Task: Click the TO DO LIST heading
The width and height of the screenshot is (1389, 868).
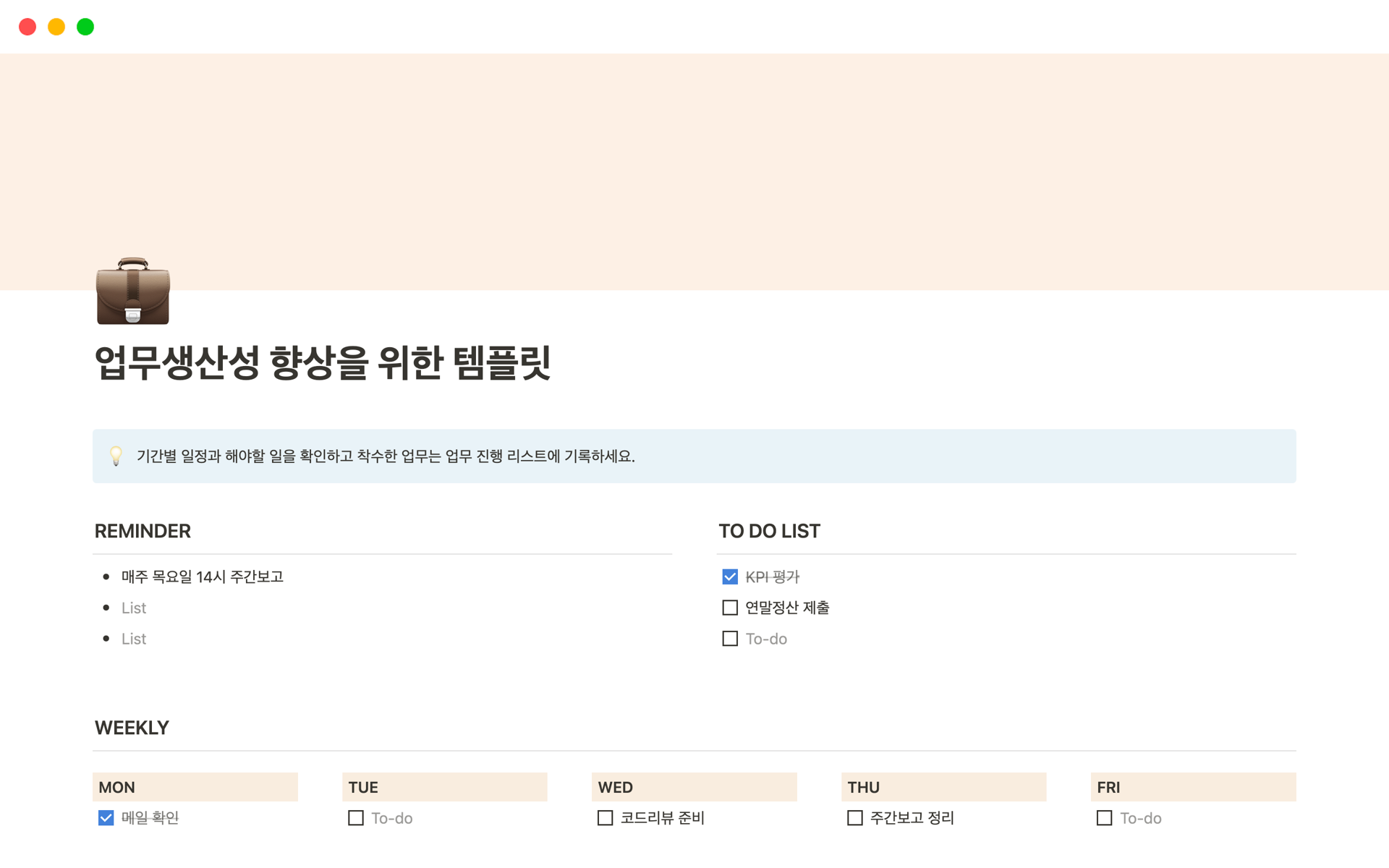Action: click(x=769, y=531)
